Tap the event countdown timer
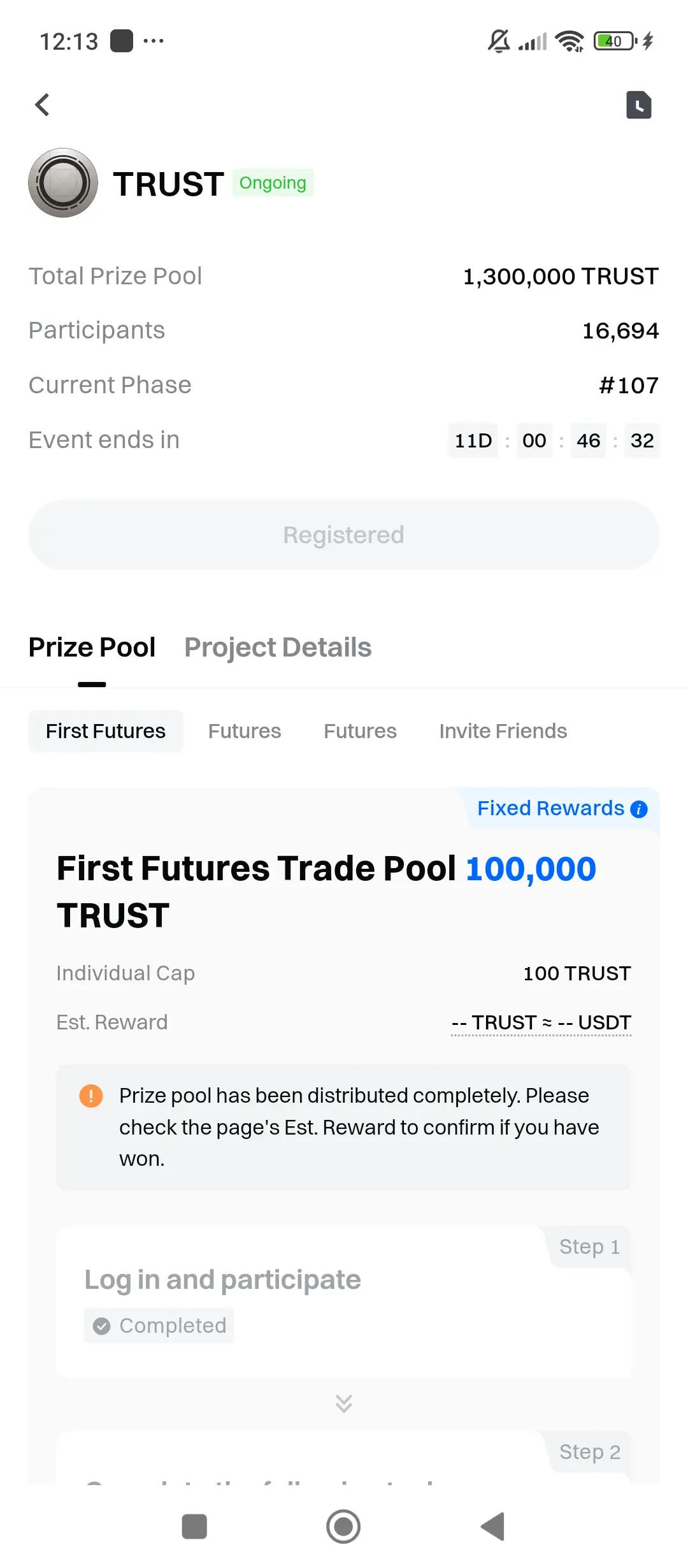Screen dimensions: 688x1568 [554, 440]
